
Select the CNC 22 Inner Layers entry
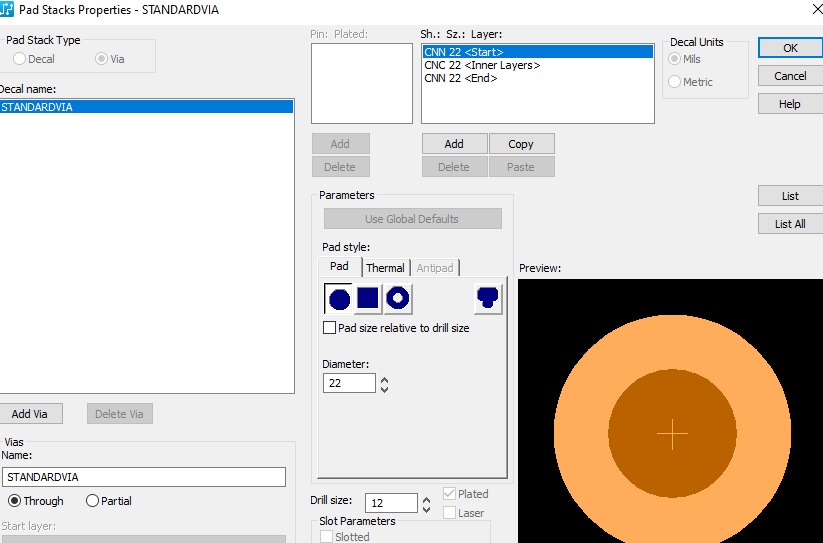[482, 65]
